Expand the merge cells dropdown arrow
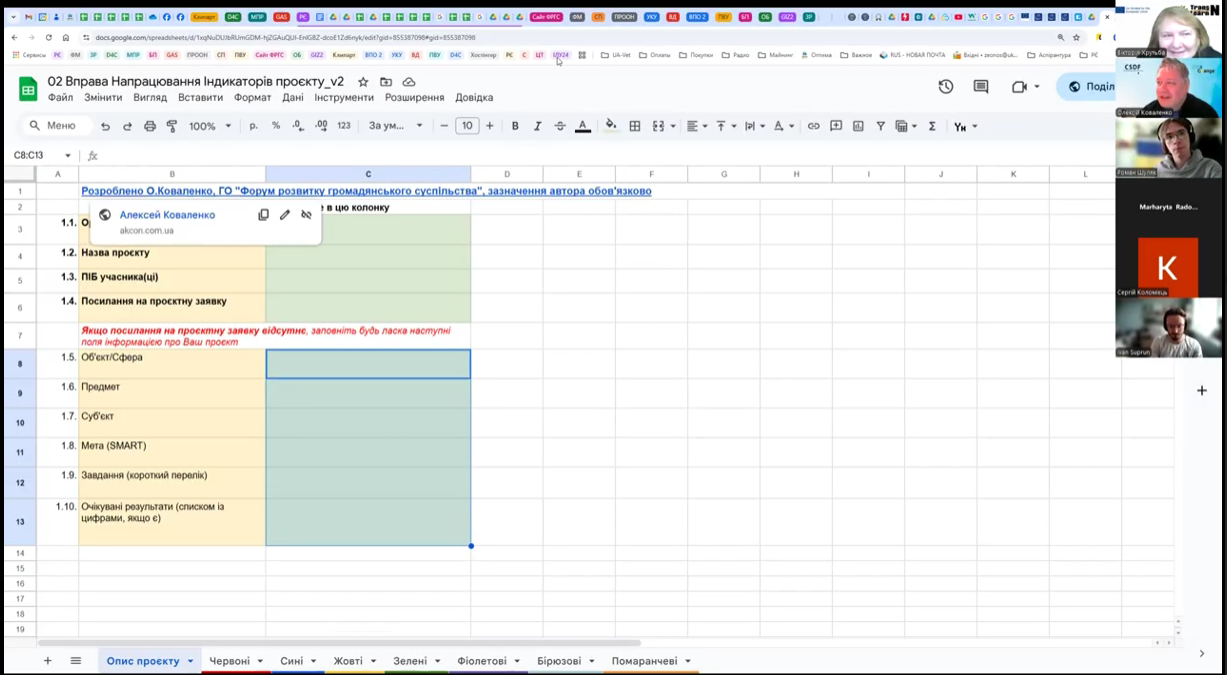This screenshot has height=675, width=1227. pos(674,127)
